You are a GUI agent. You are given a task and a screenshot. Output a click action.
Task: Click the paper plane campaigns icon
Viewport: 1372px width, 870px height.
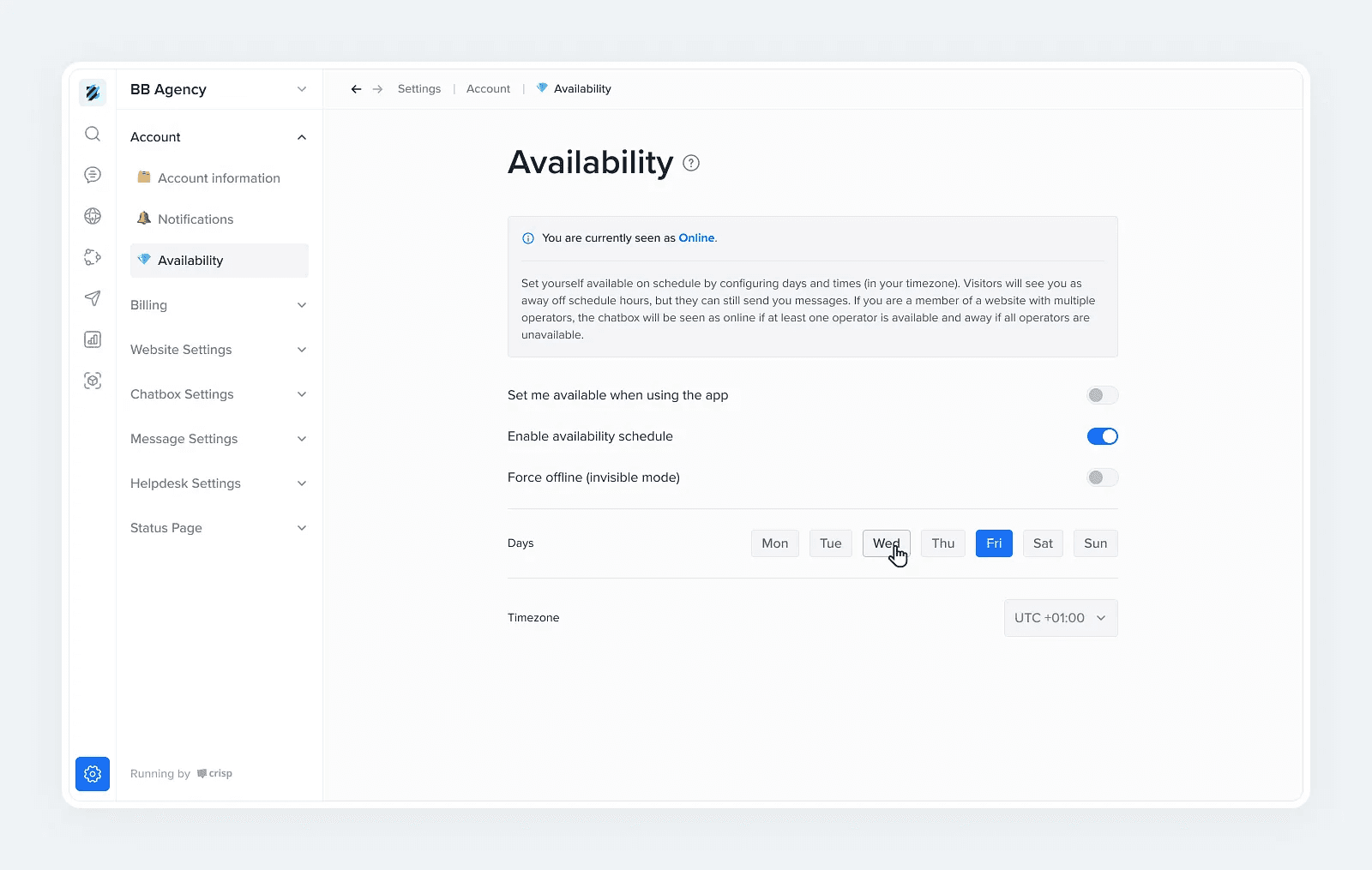pos(93,298)
